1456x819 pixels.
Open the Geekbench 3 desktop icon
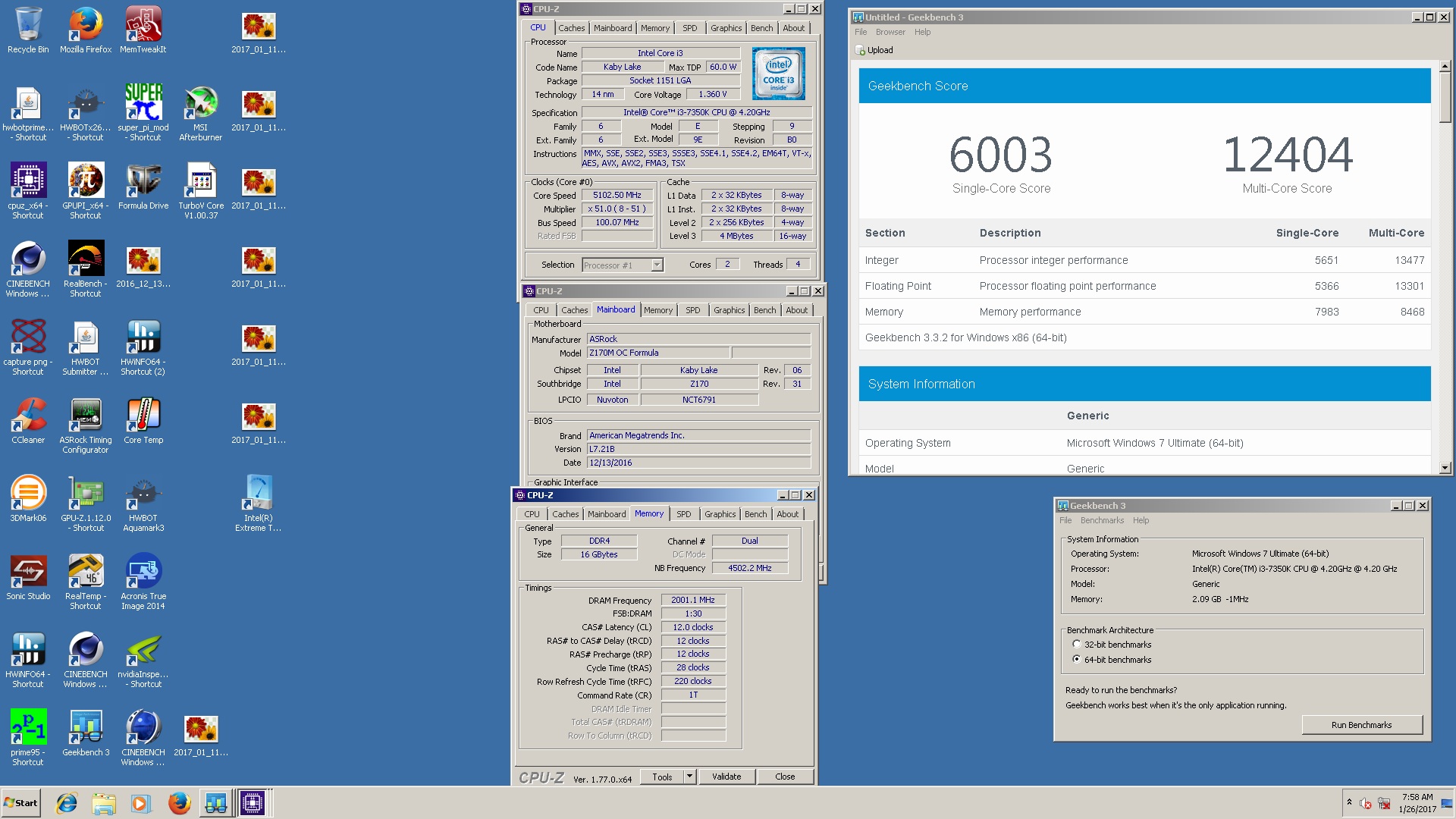(86, 733)
